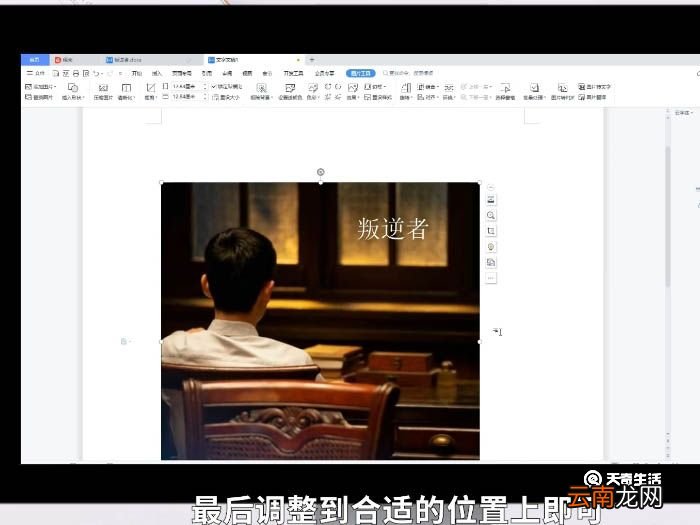Click the Print icon in quick access bar
This screenshot has height=525, width=700.
pyautogui.click(x=75, y=73)
